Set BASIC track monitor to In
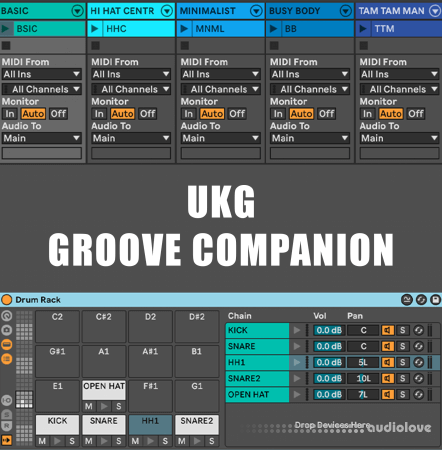Image resolution: width=442 pixels, height=450 pixels. click(10, 114)
